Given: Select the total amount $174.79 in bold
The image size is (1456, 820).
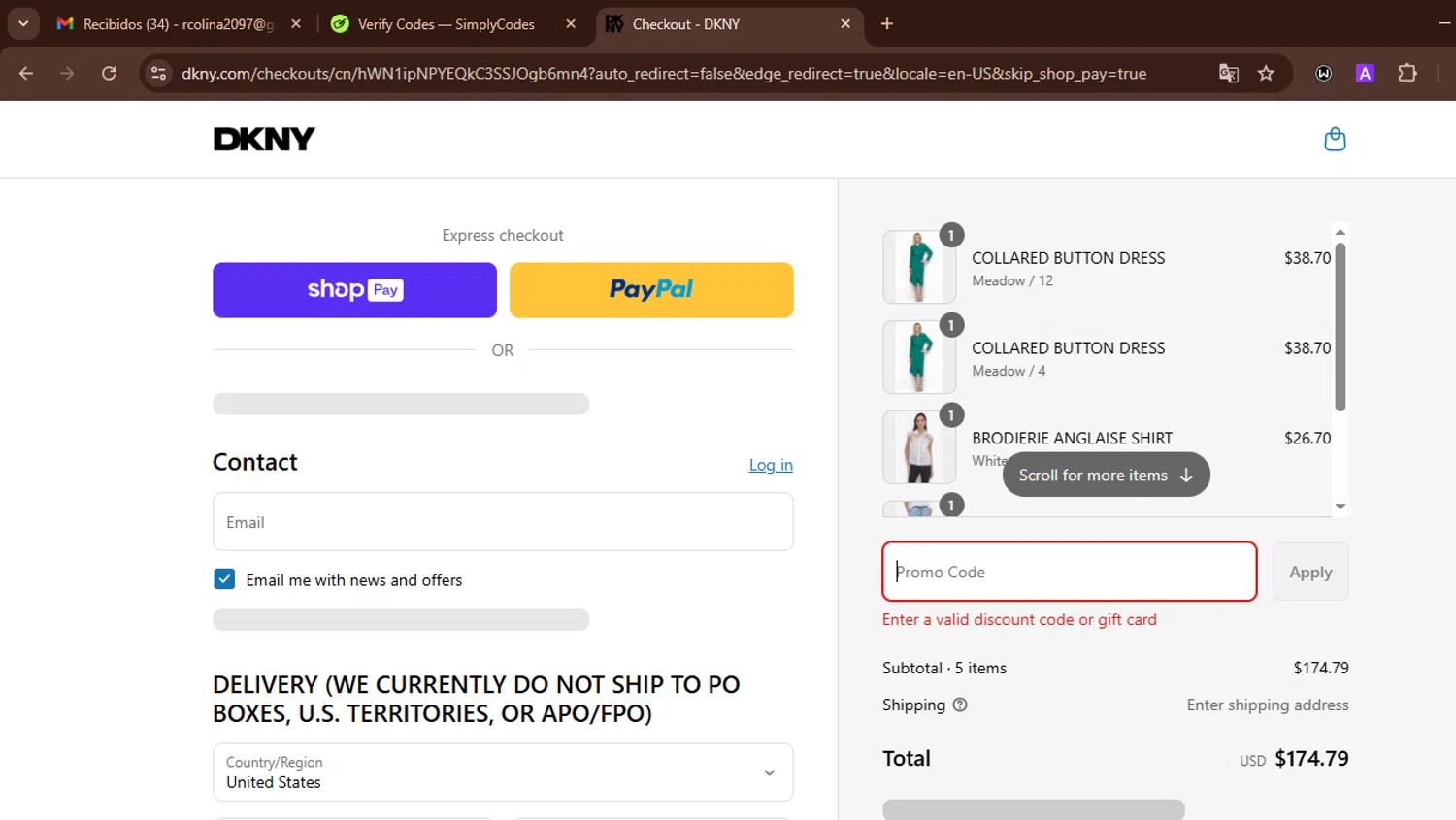Looking at the screenshot, I should (x=1311, y=758).
